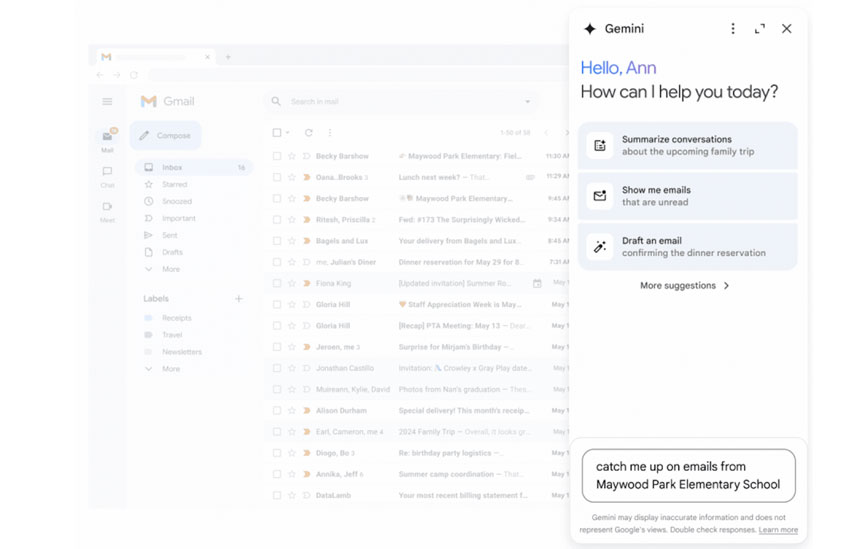
Task: Close the Gemini side panel
Action: pos(787,29)
